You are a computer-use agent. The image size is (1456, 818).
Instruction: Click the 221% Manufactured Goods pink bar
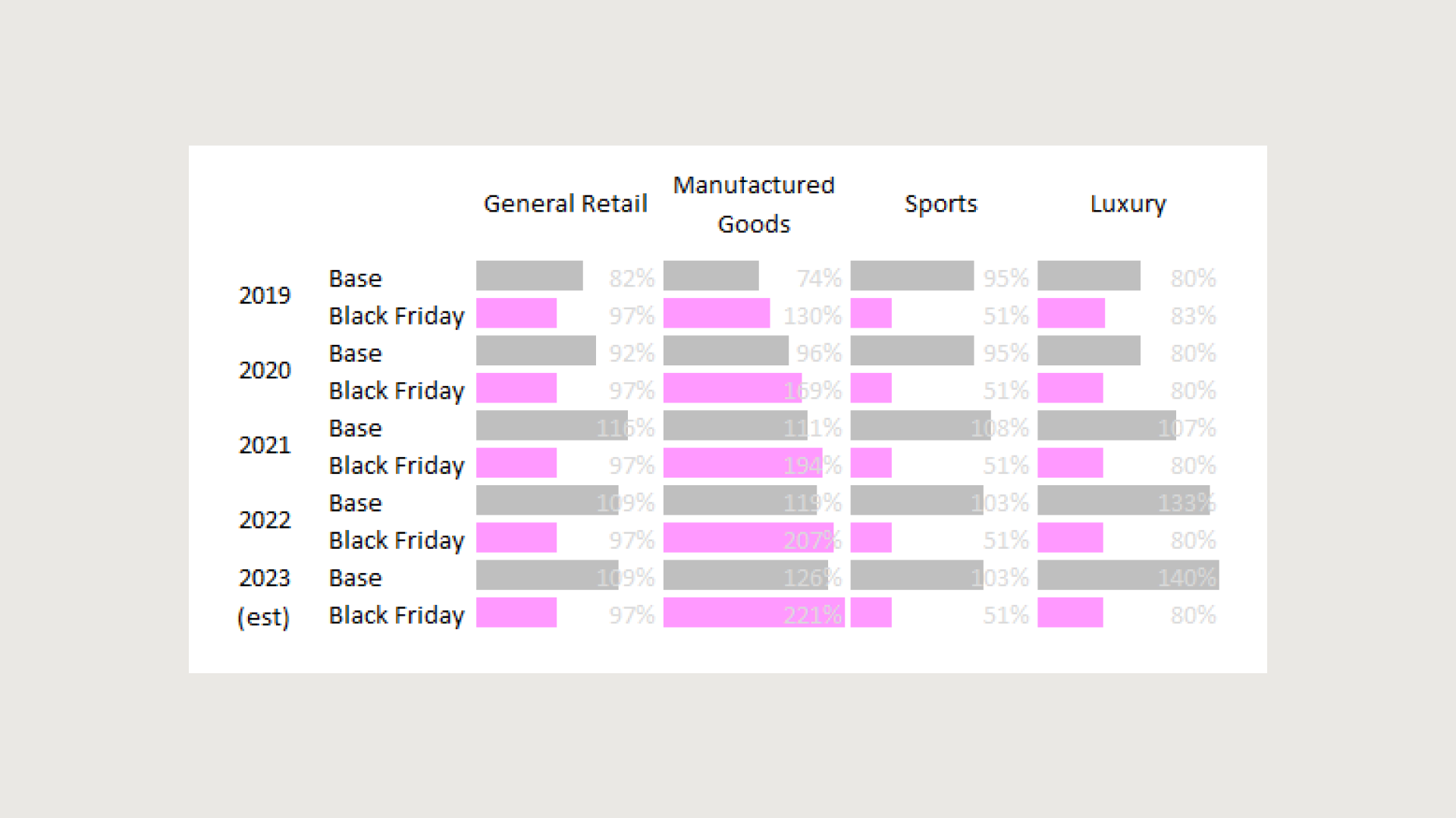pos(753,613)
